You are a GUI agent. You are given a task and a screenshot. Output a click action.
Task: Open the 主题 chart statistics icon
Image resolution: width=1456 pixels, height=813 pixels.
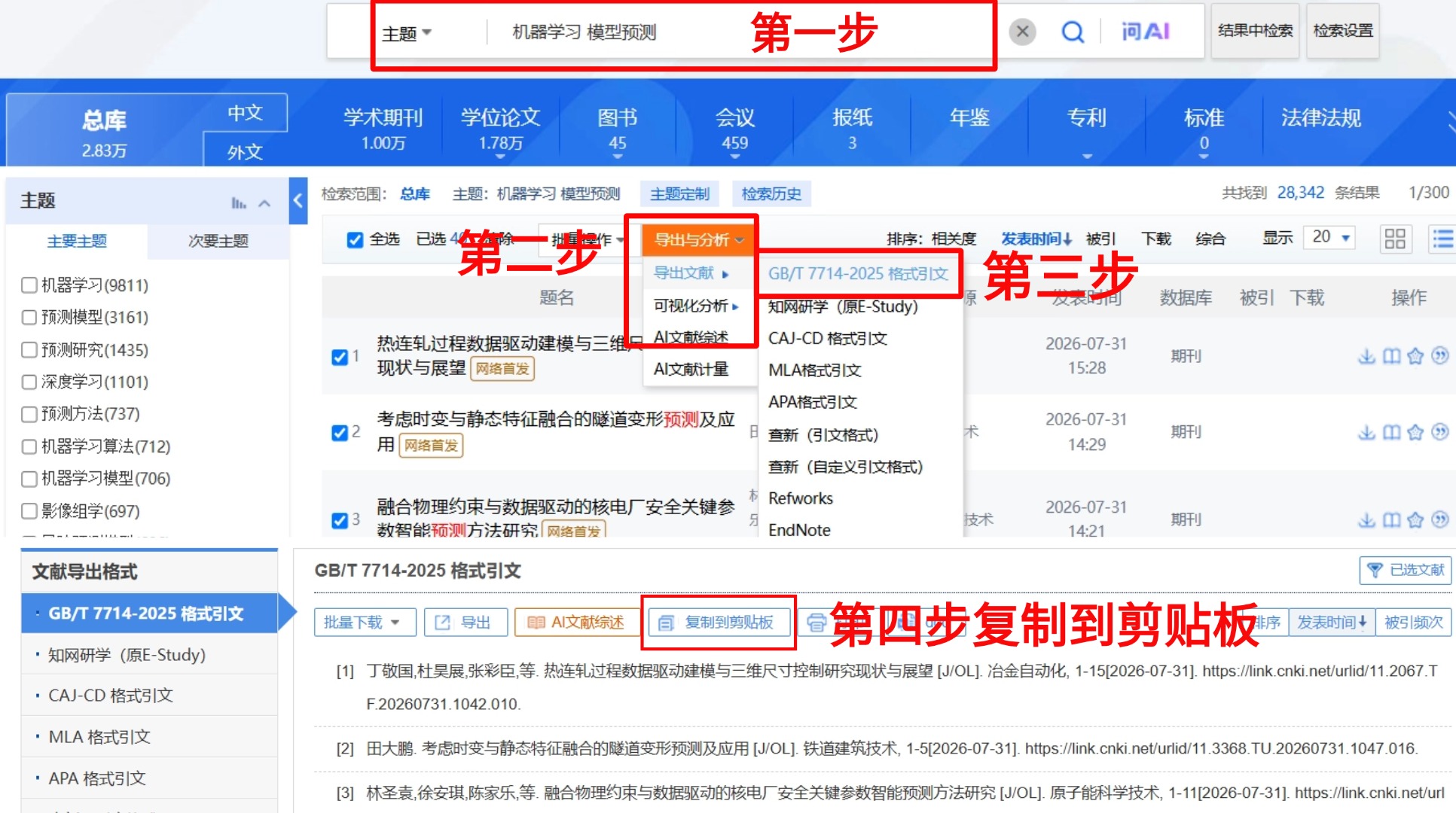tap(239, 202)
